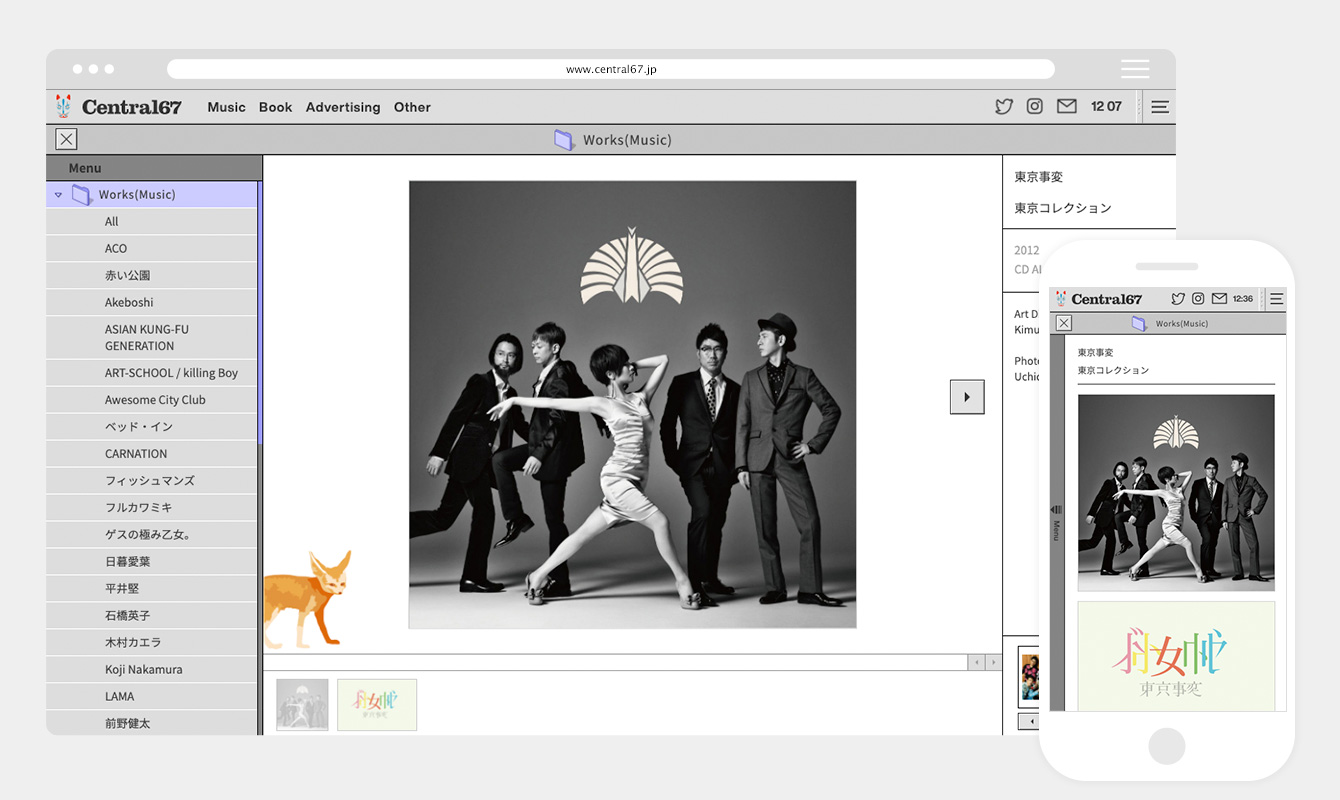Select Awesome City Club in the sidebar
Image resolution: width=1340 pixels, height=800 pixels.
pos(152,400)
